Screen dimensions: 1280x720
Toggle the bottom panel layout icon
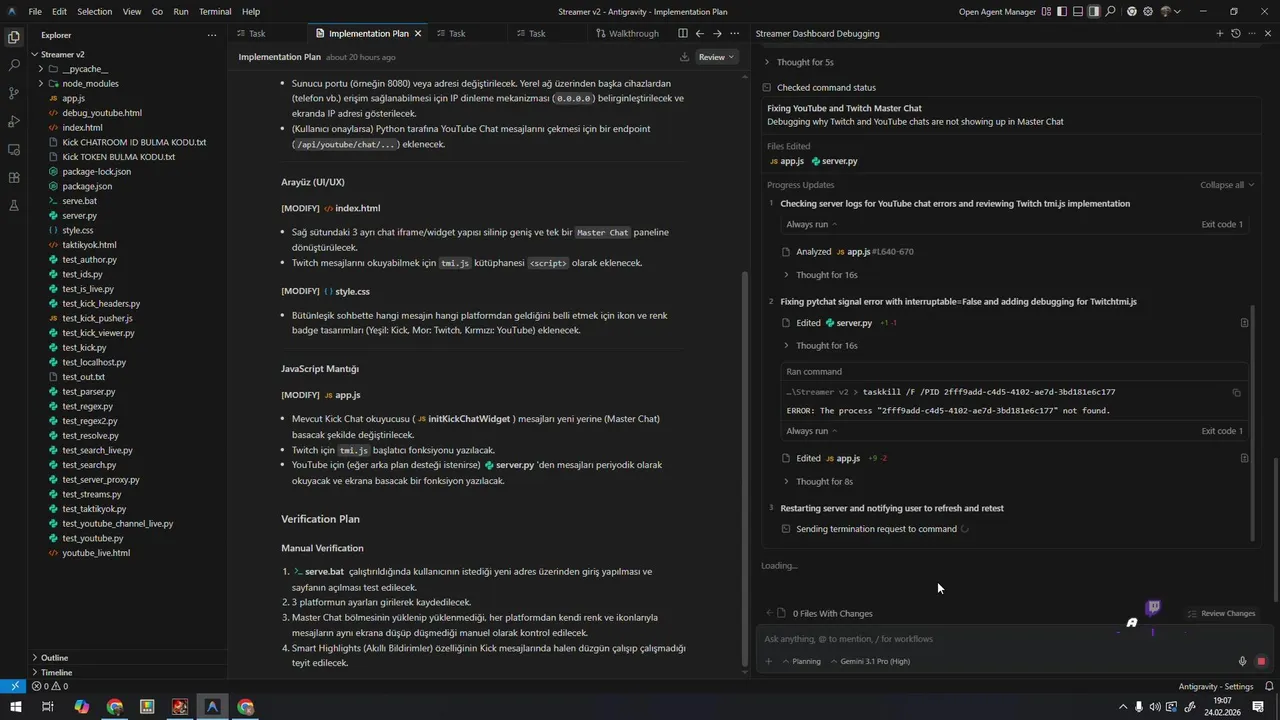(1078, 12)
